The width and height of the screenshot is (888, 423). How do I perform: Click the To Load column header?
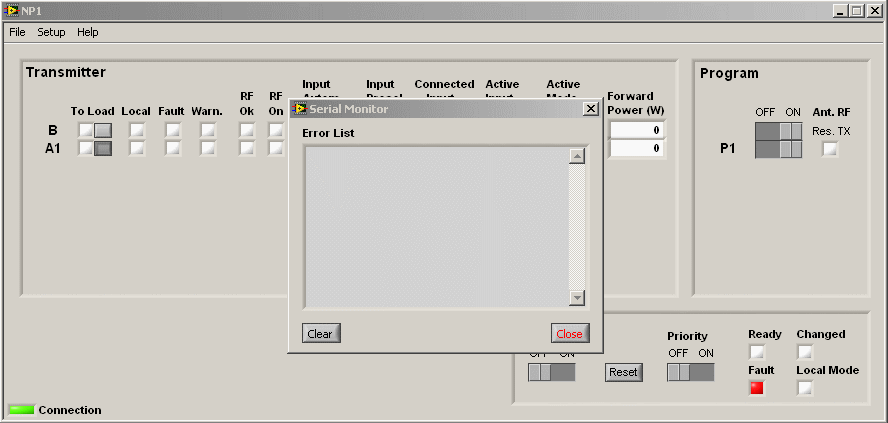click(x=92, y=112)
